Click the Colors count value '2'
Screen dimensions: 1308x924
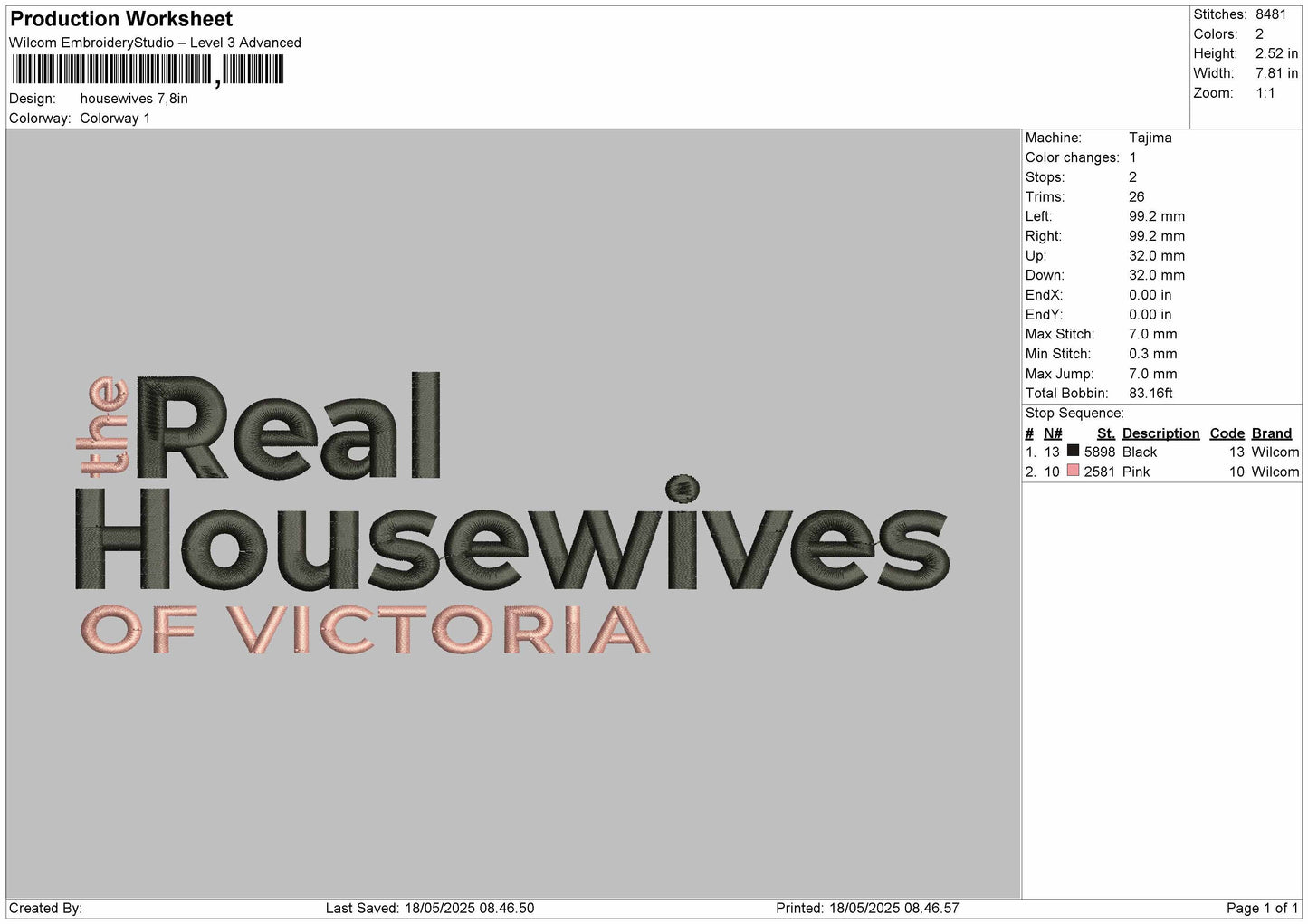1259,34
